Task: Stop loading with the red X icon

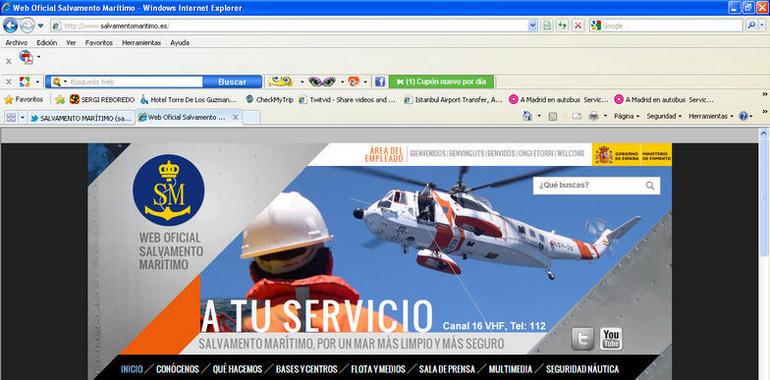Action: (x=578, y=26)
